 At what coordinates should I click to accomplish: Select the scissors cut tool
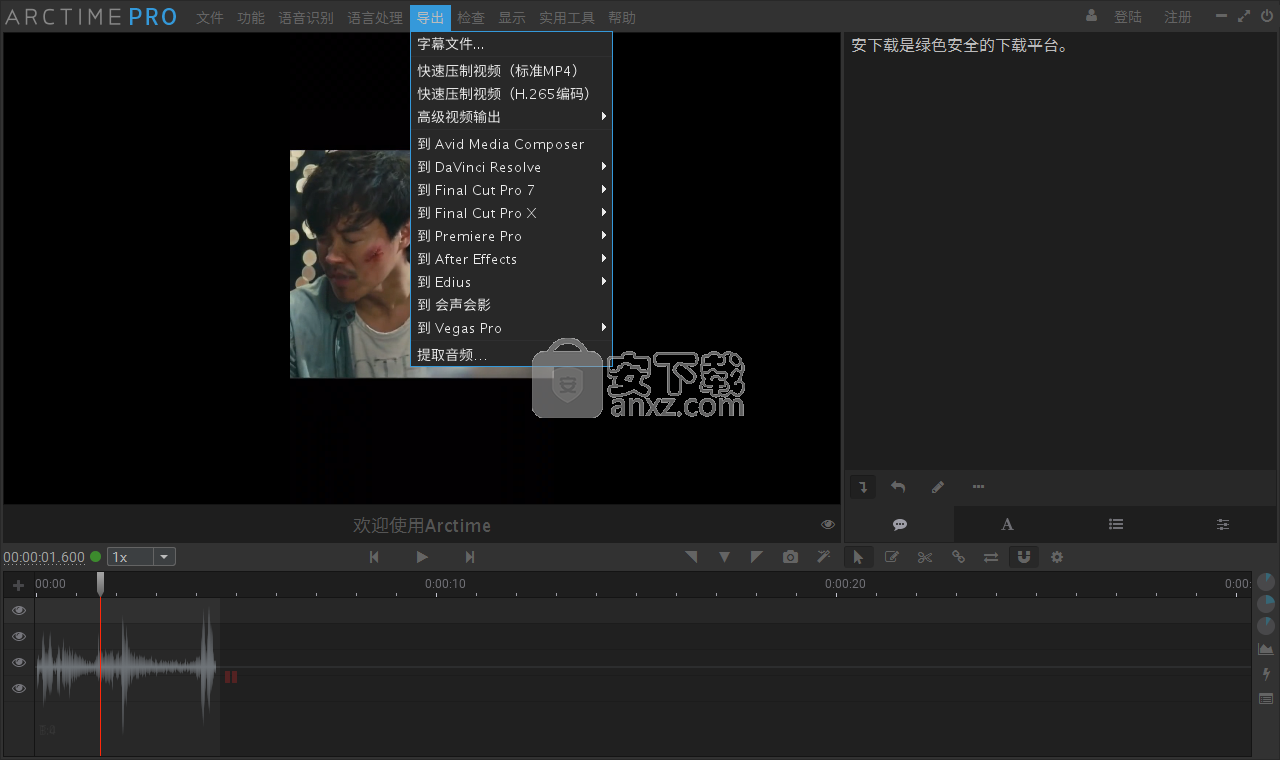tap(925, 557)
